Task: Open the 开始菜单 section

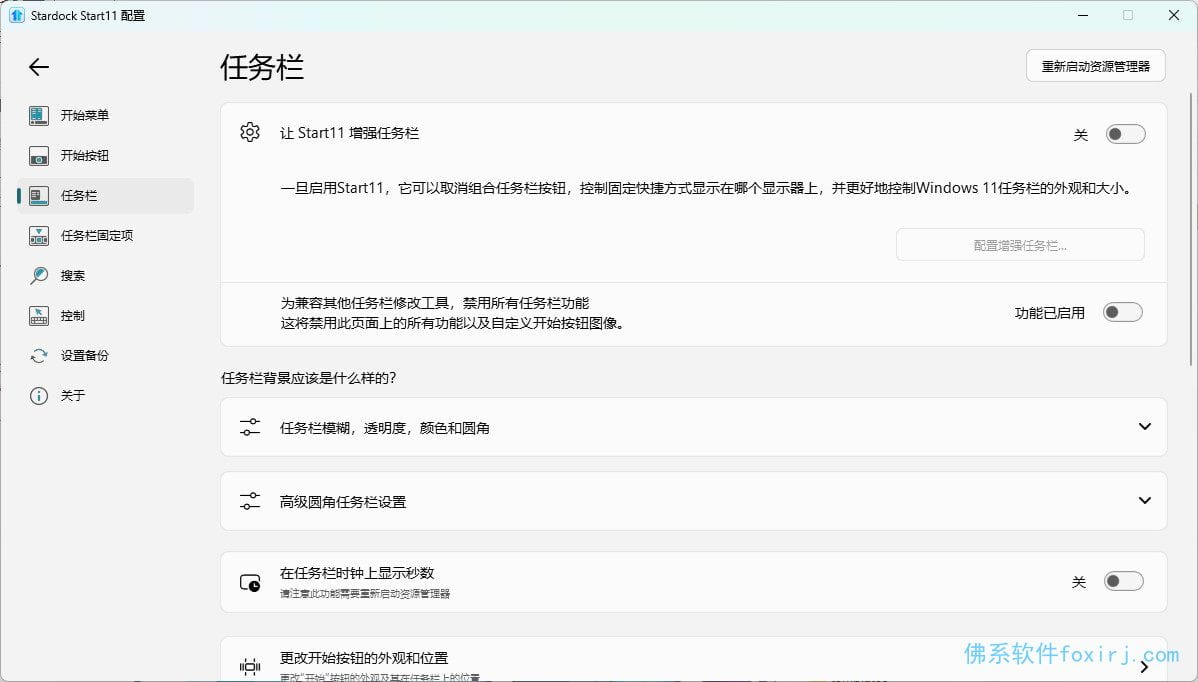Action: coord(105,115)
